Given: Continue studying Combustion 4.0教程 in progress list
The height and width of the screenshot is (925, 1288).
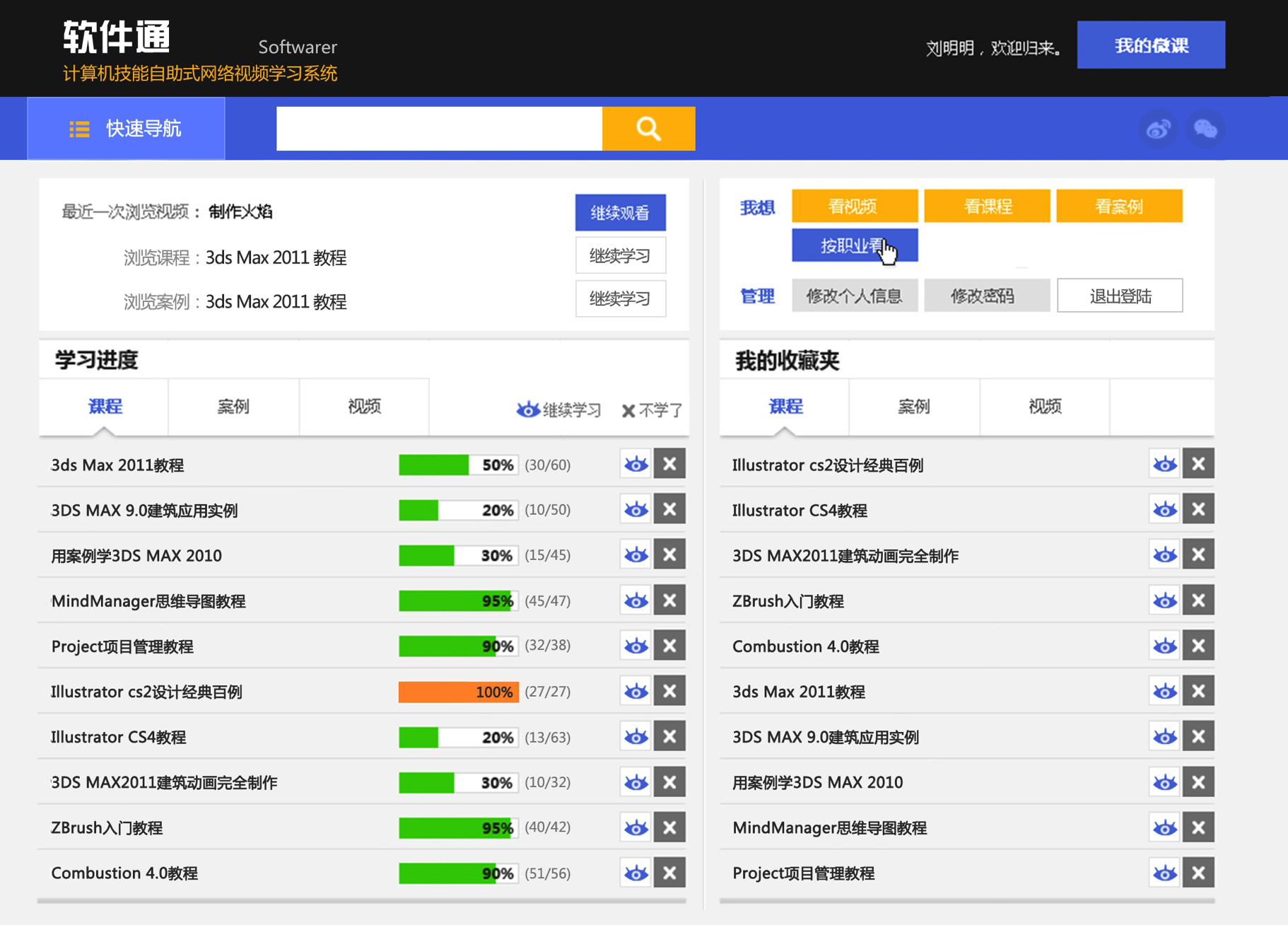Looking at the screenshot, I should (x=636, y=873).
